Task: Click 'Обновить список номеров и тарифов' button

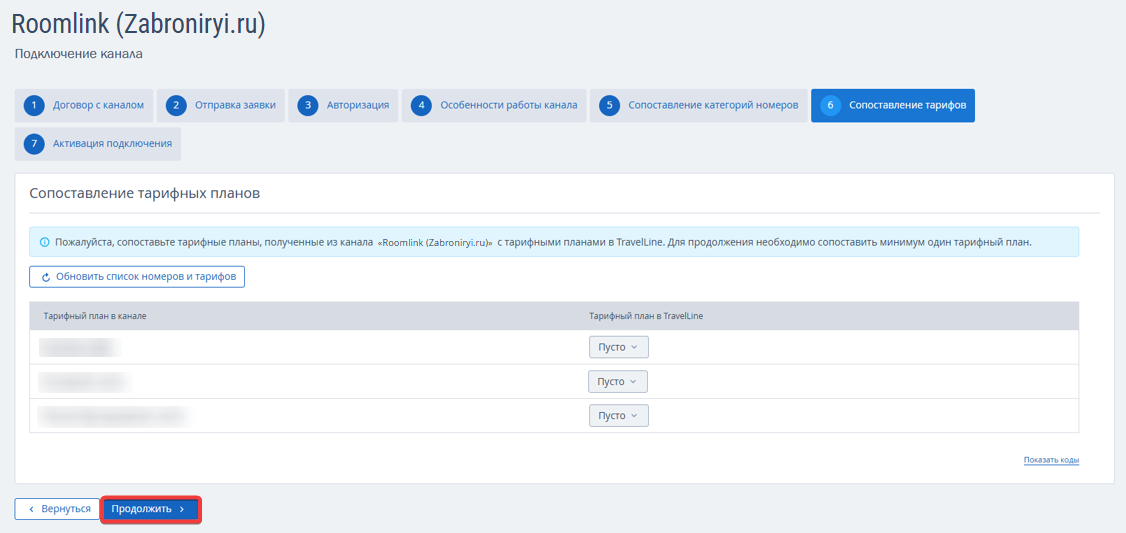Action: coord(137,277)
